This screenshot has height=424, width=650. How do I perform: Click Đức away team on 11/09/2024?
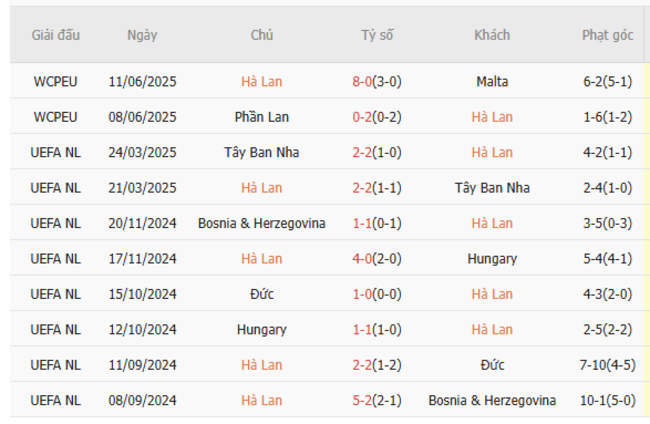pyautogui.click(x=492, y=365)
